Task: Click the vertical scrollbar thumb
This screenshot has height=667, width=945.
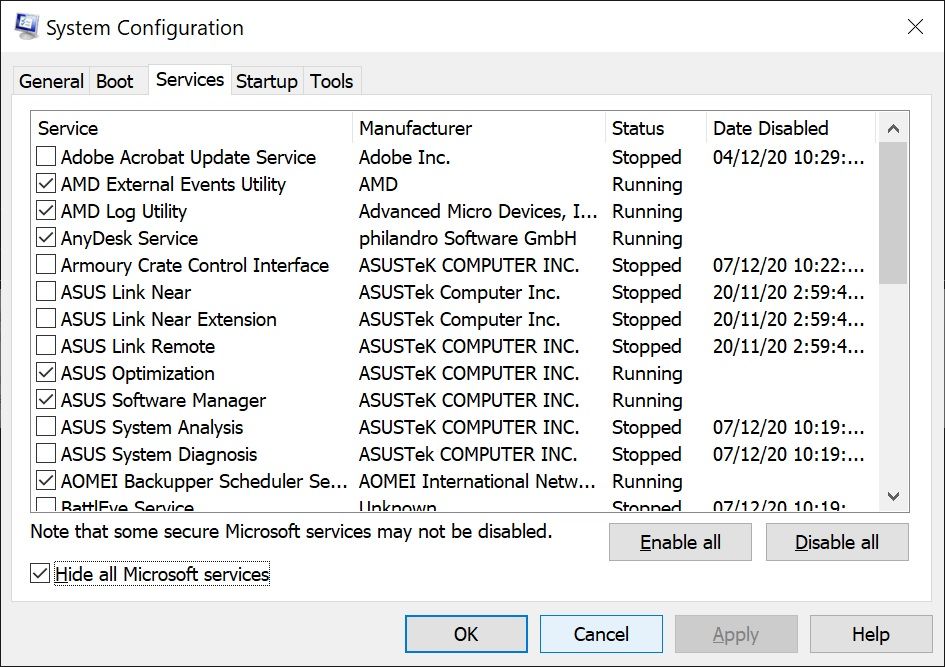Action: coord(893,213)
